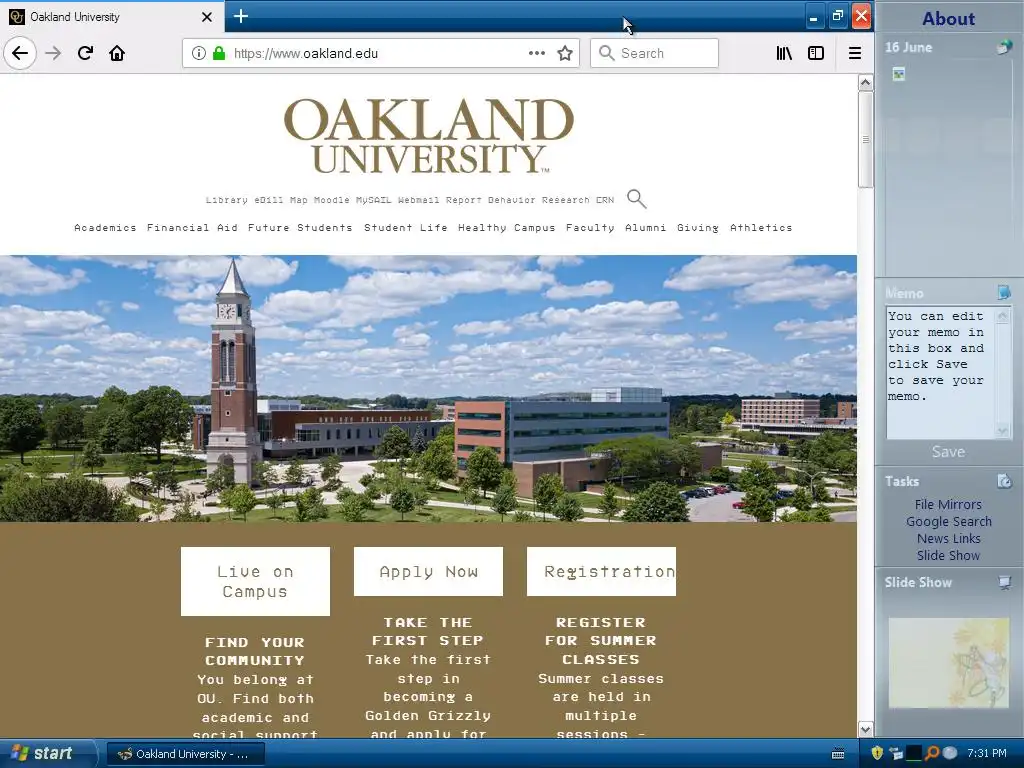Open the Athletics navigation item
The image size is (1024, 768).
coord(761,227)
